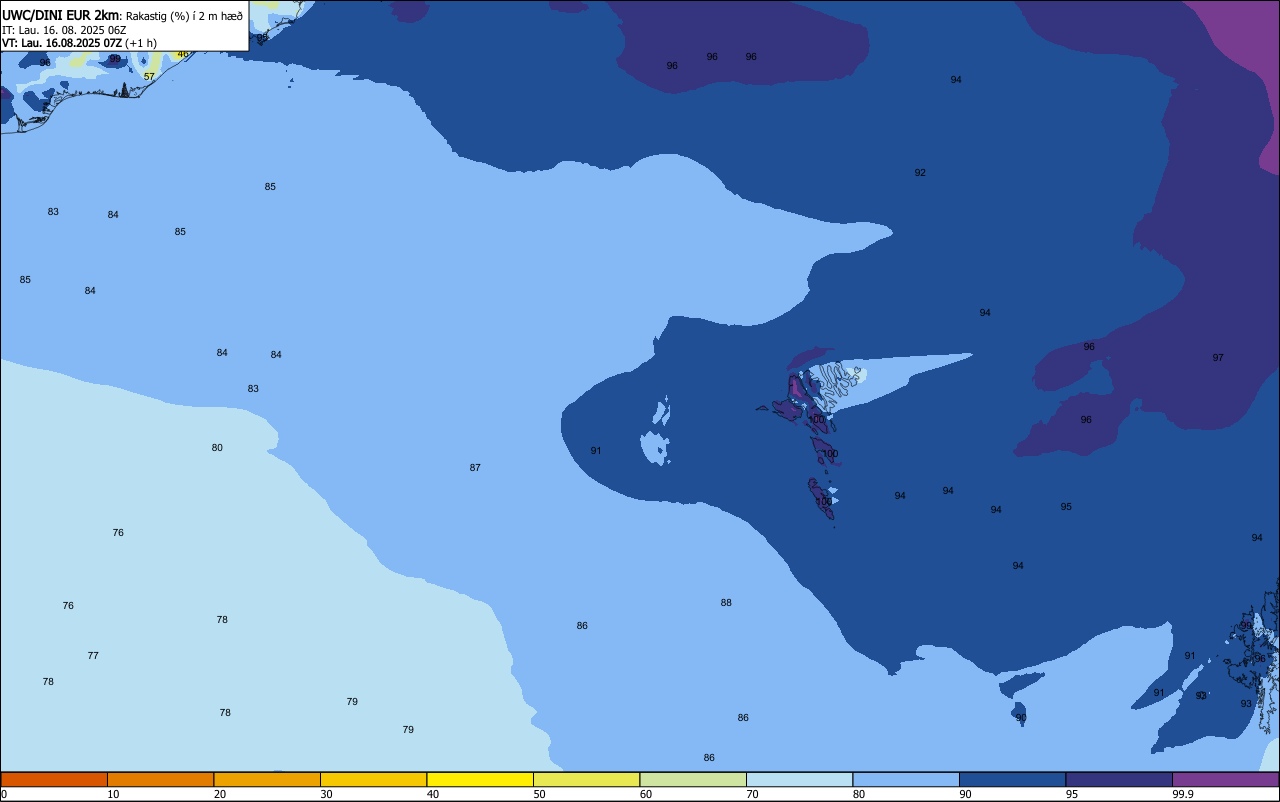Click the 'UWC/DINI EUR 2km' title text
This screenshot has height=802, width=1280.
pos(60,15)
